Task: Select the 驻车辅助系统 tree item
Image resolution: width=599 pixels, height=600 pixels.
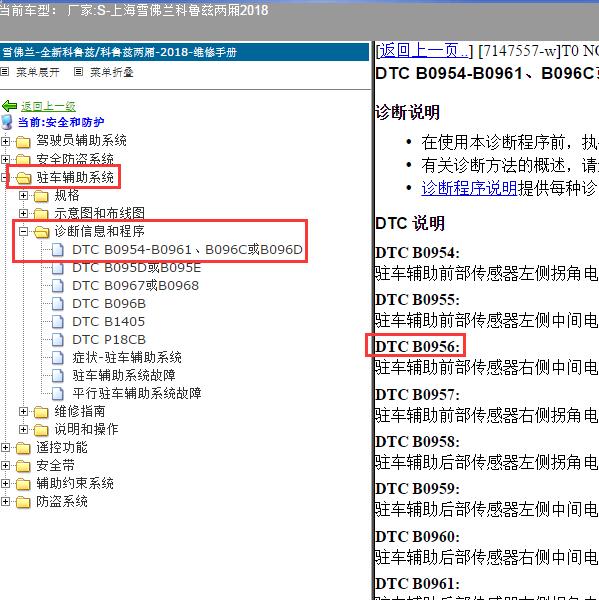Action: click(75, 177)
